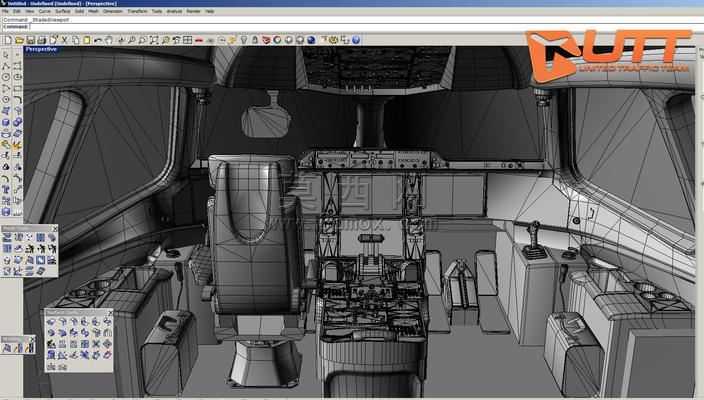Open the Edit menu
The image size is (704, 400).
coord(17,11)
